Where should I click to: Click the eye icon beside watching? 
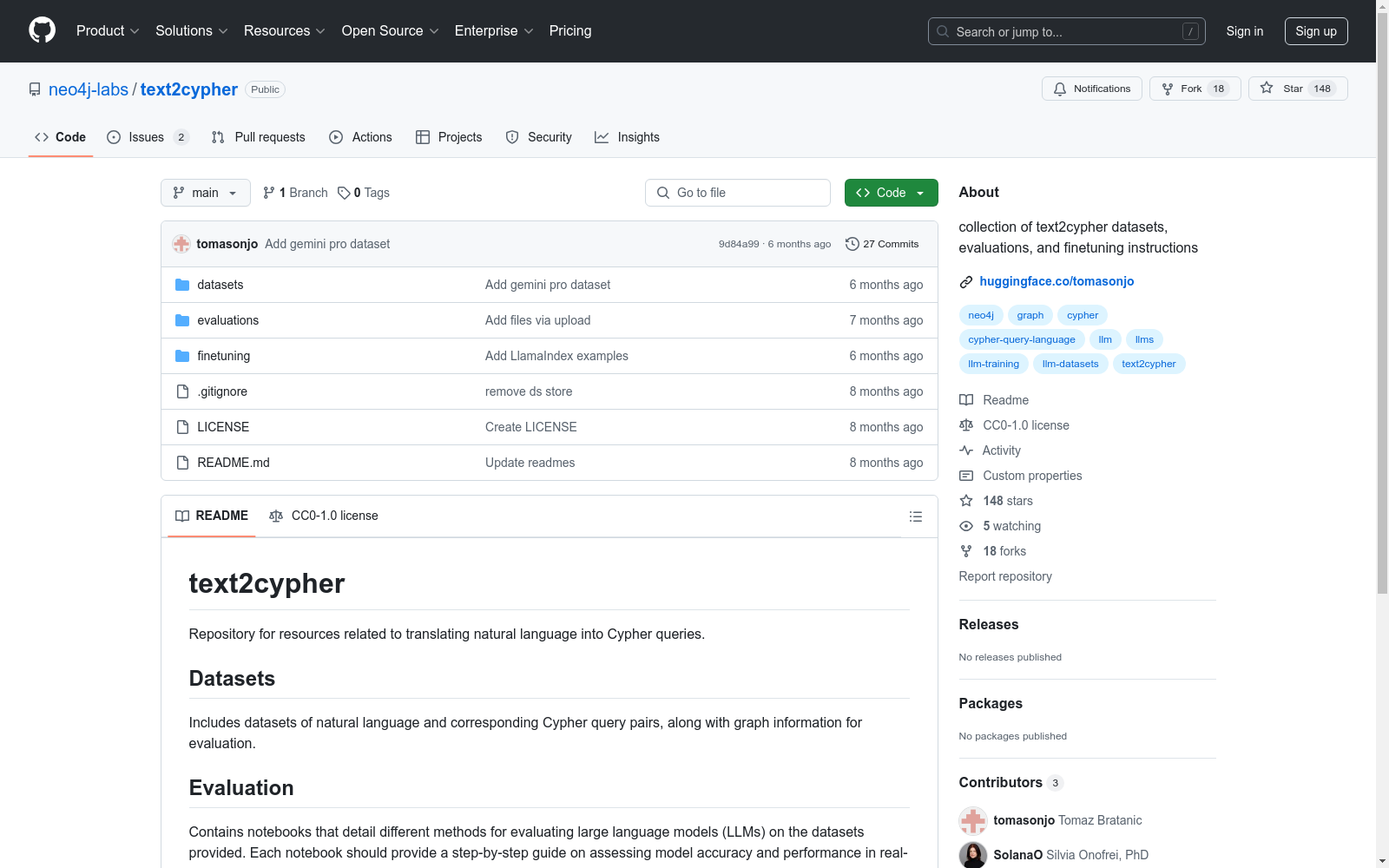tap(966, 526)
